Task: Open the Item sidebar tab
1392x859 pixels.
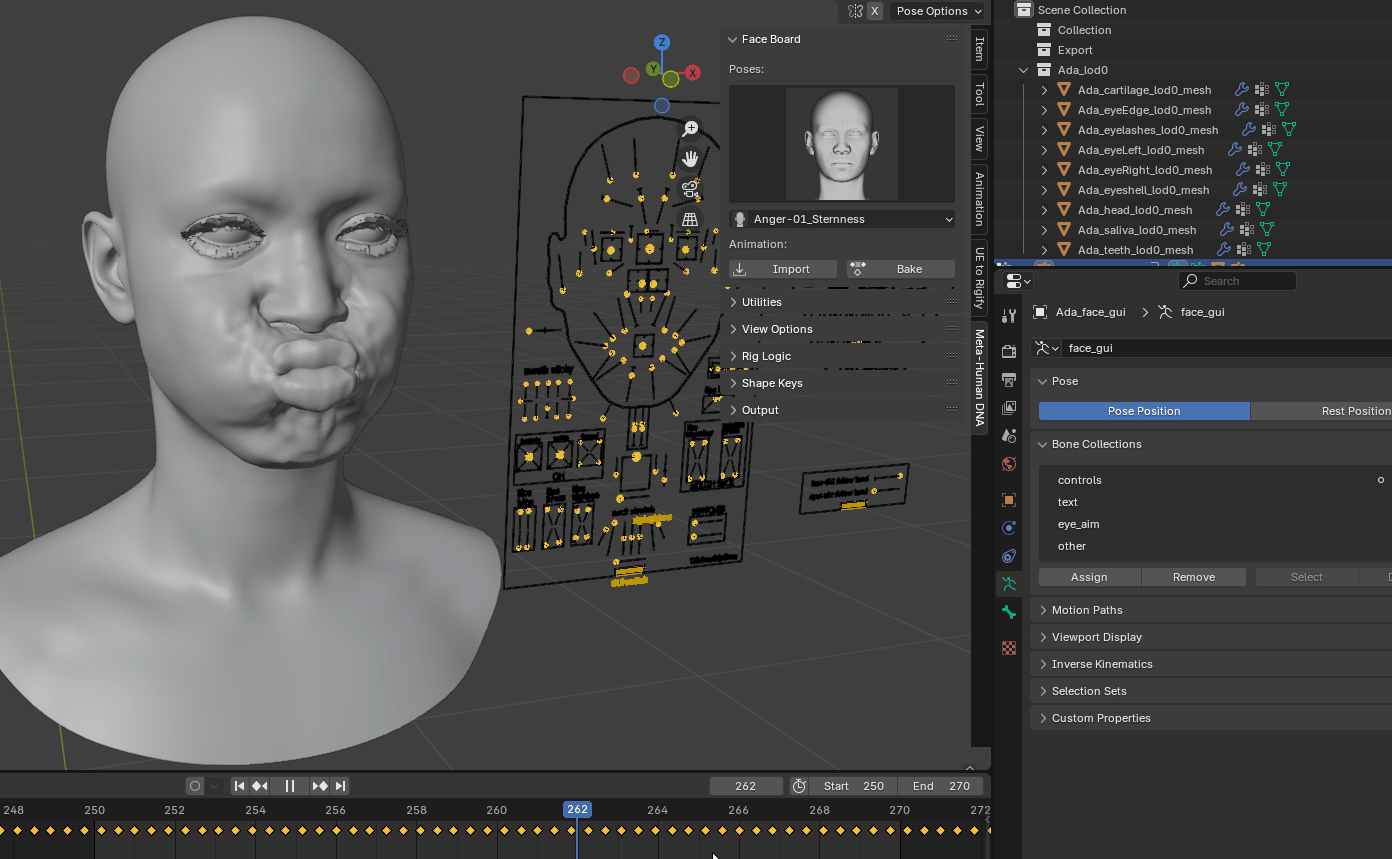Action: 980,49
